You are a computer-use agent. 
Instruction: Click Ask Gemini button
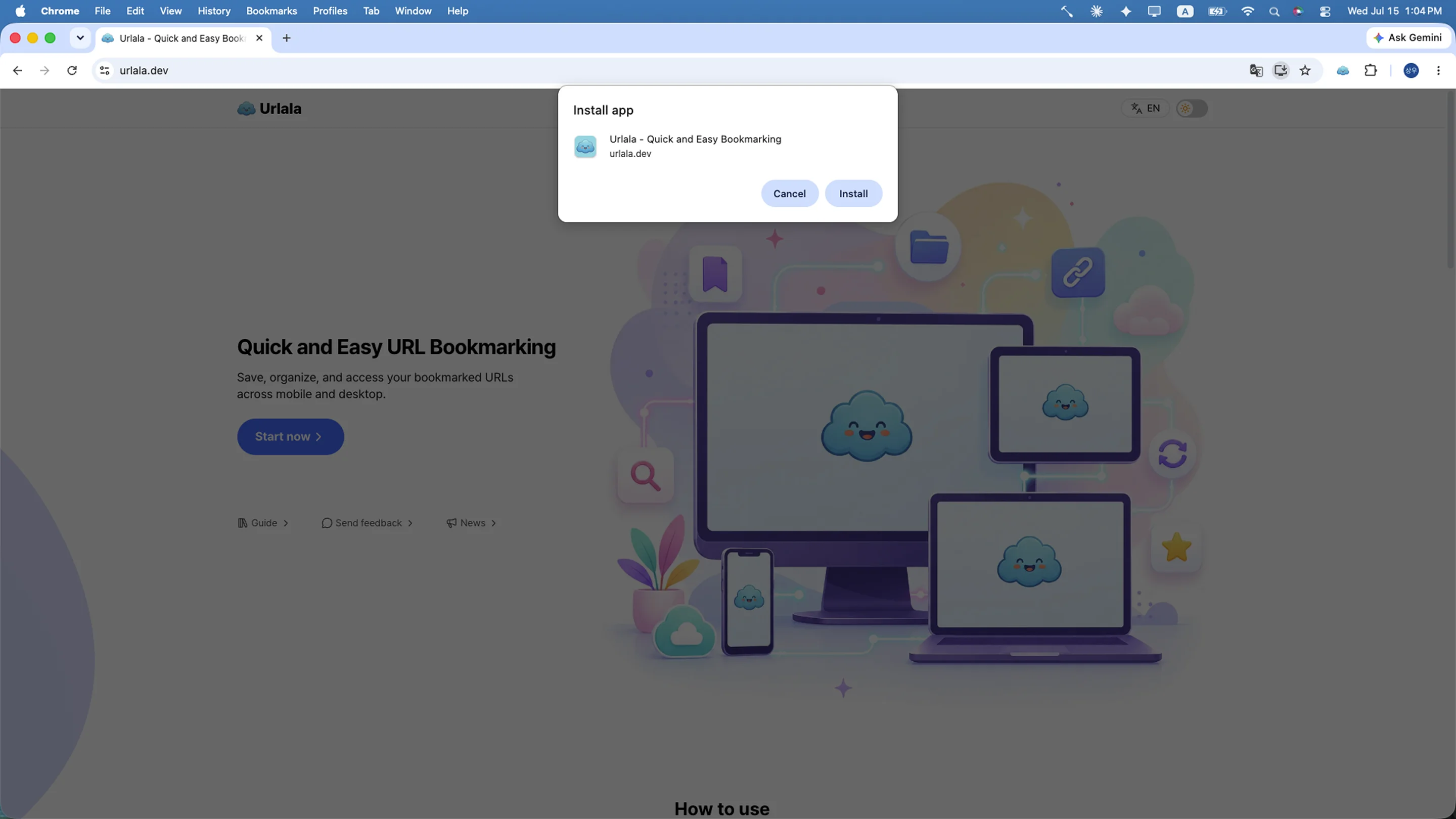point(1408,37)
